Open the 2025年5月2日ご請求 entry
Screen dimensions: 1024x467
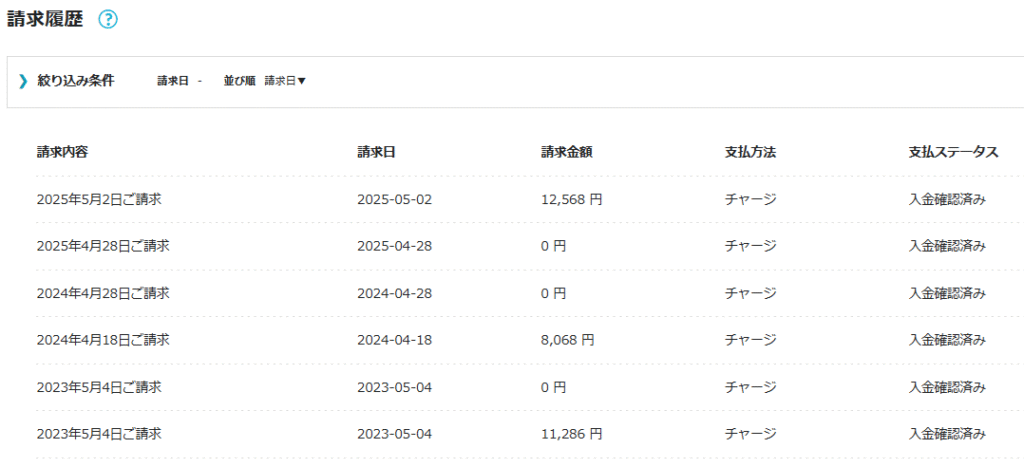click(99, 199)
